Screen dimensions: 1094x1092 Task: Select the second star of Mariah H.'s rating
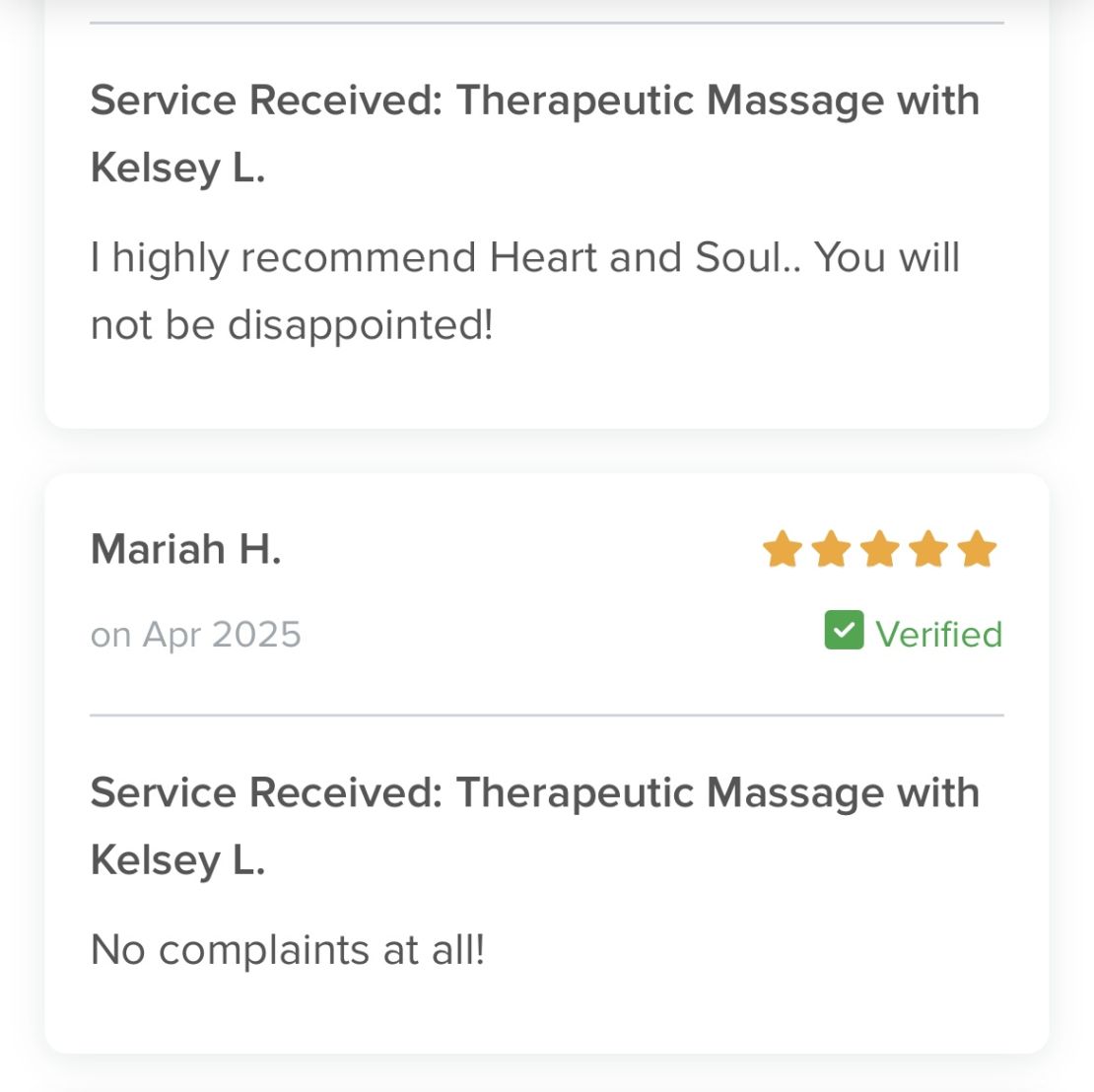(831, 550)
